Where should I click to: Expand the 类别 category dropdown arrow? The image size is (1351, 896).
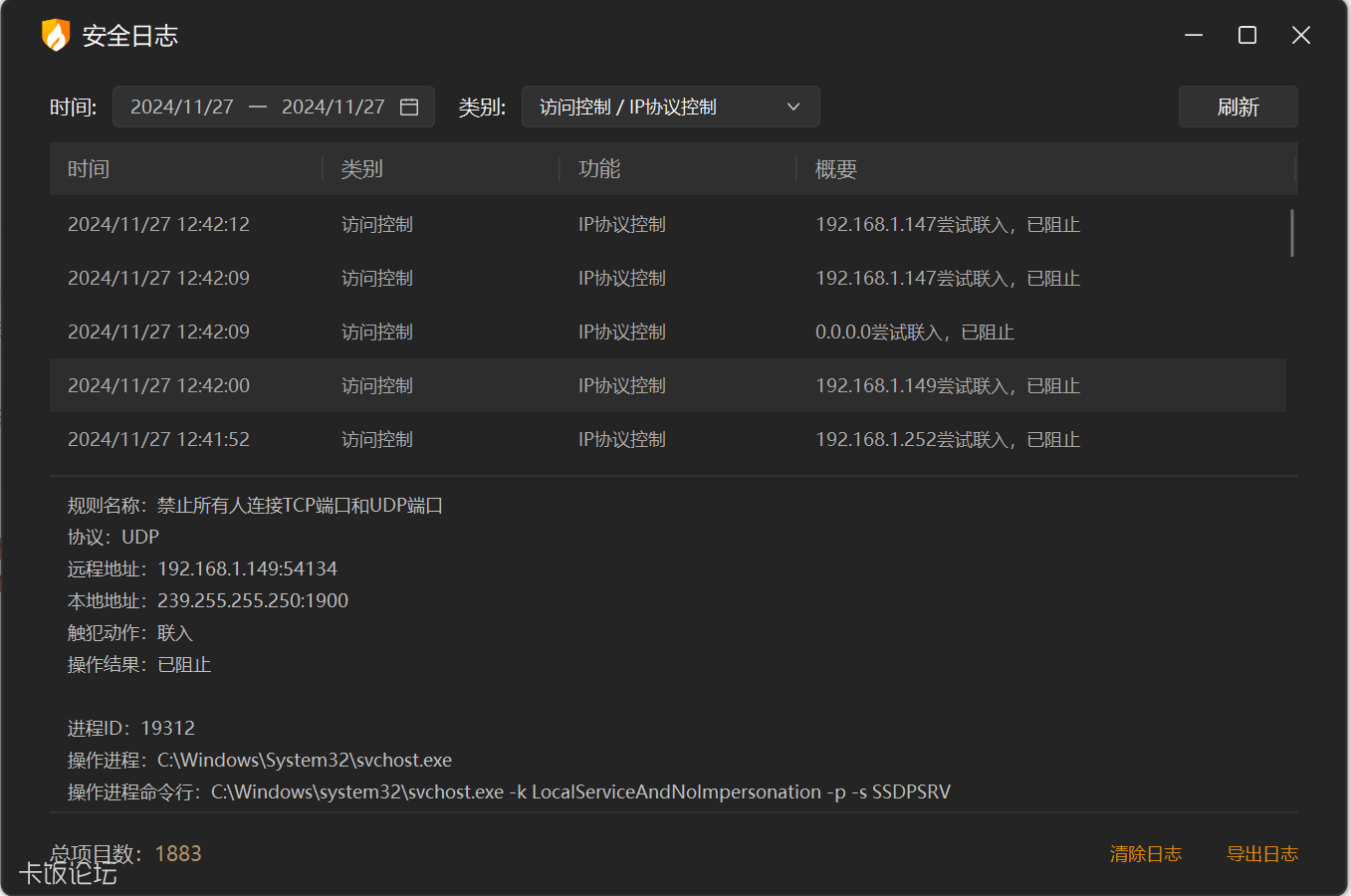click(x=793, y=107)
